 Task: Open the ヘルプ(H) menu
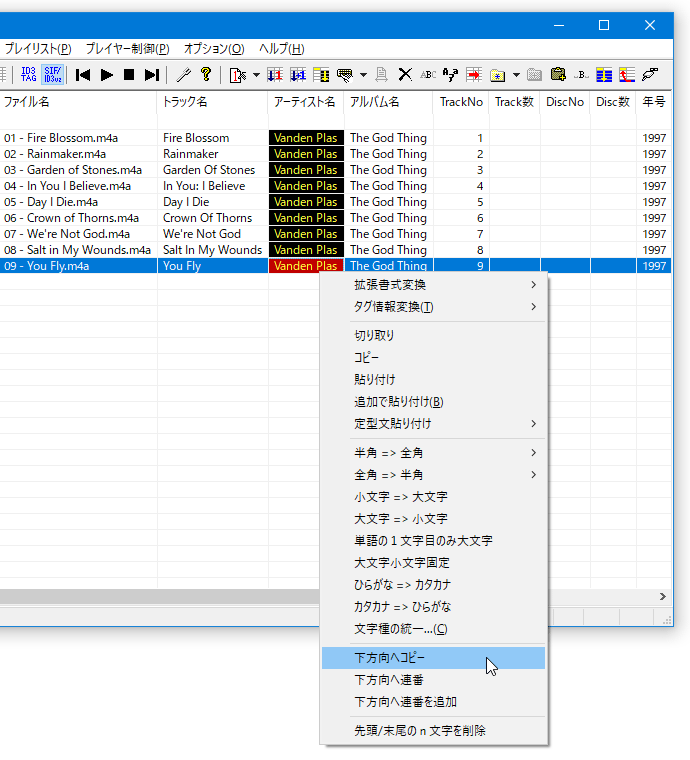[x=282, y=49]
